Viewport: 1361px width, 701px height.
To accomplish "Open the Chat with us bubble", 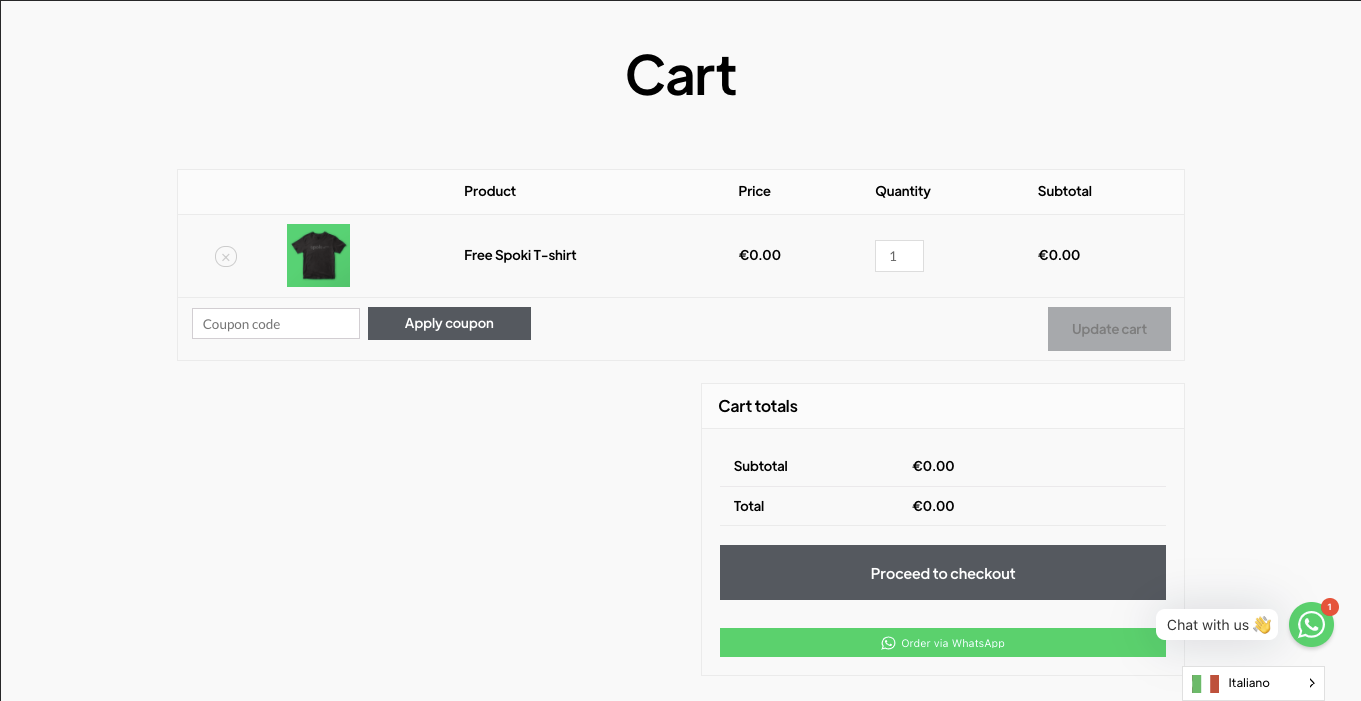I will [1217, 625].
